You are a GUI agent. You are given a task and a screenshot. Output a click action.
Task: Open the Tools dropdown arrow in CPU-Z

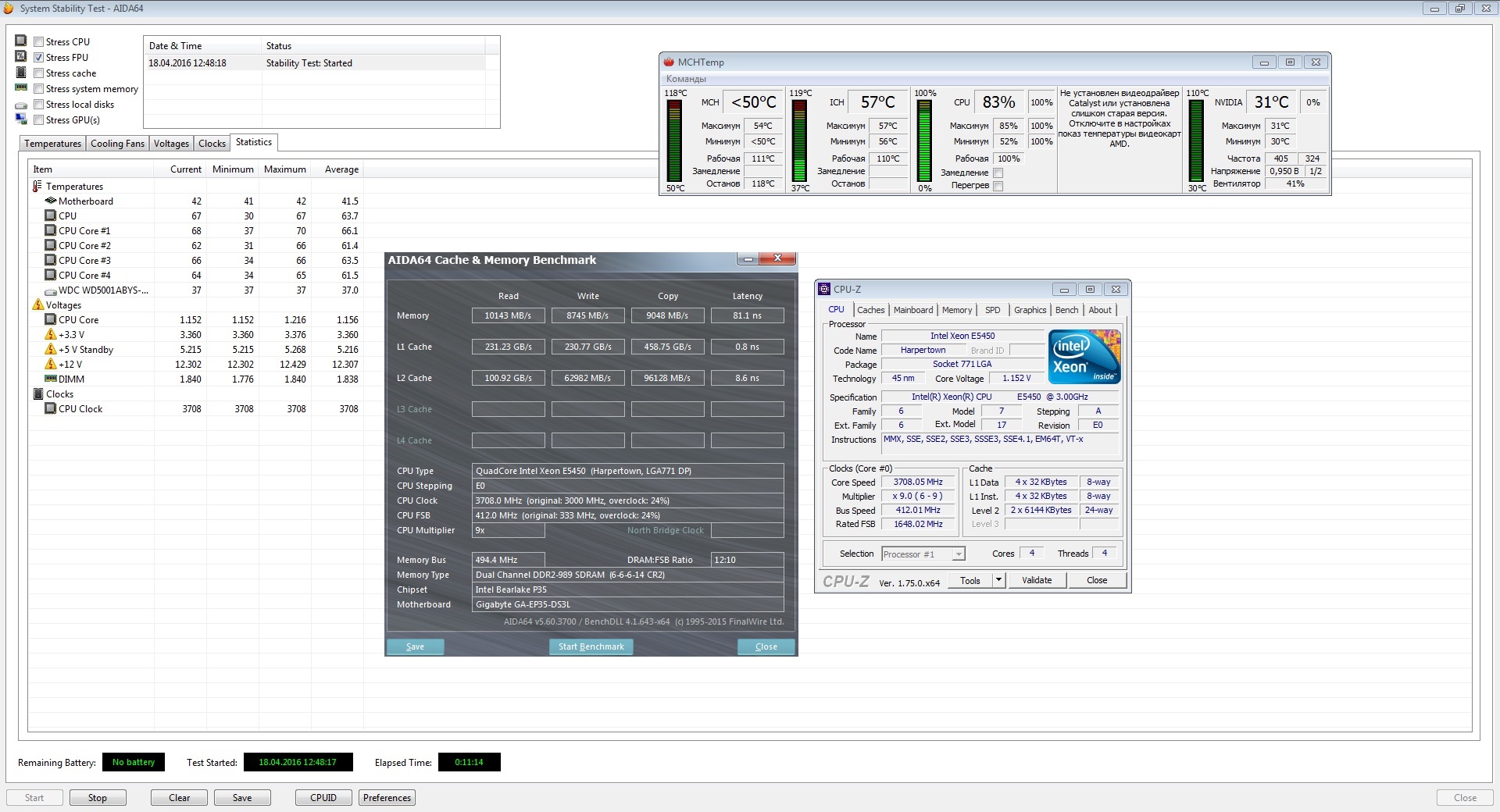[998, 580]
